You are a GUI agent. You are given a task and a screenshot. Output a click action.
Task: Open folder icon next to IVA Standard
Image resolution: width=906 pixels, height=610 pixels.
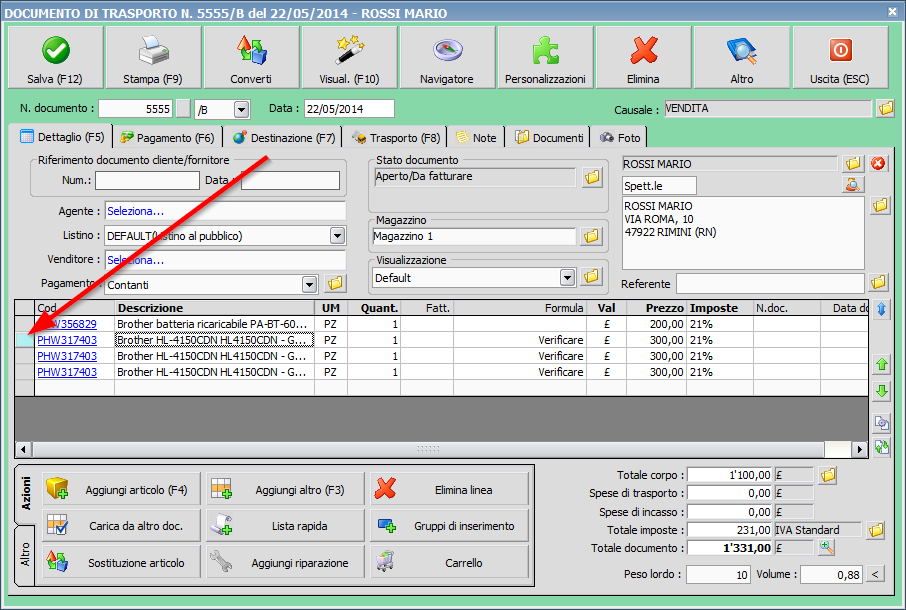point(877,530)
